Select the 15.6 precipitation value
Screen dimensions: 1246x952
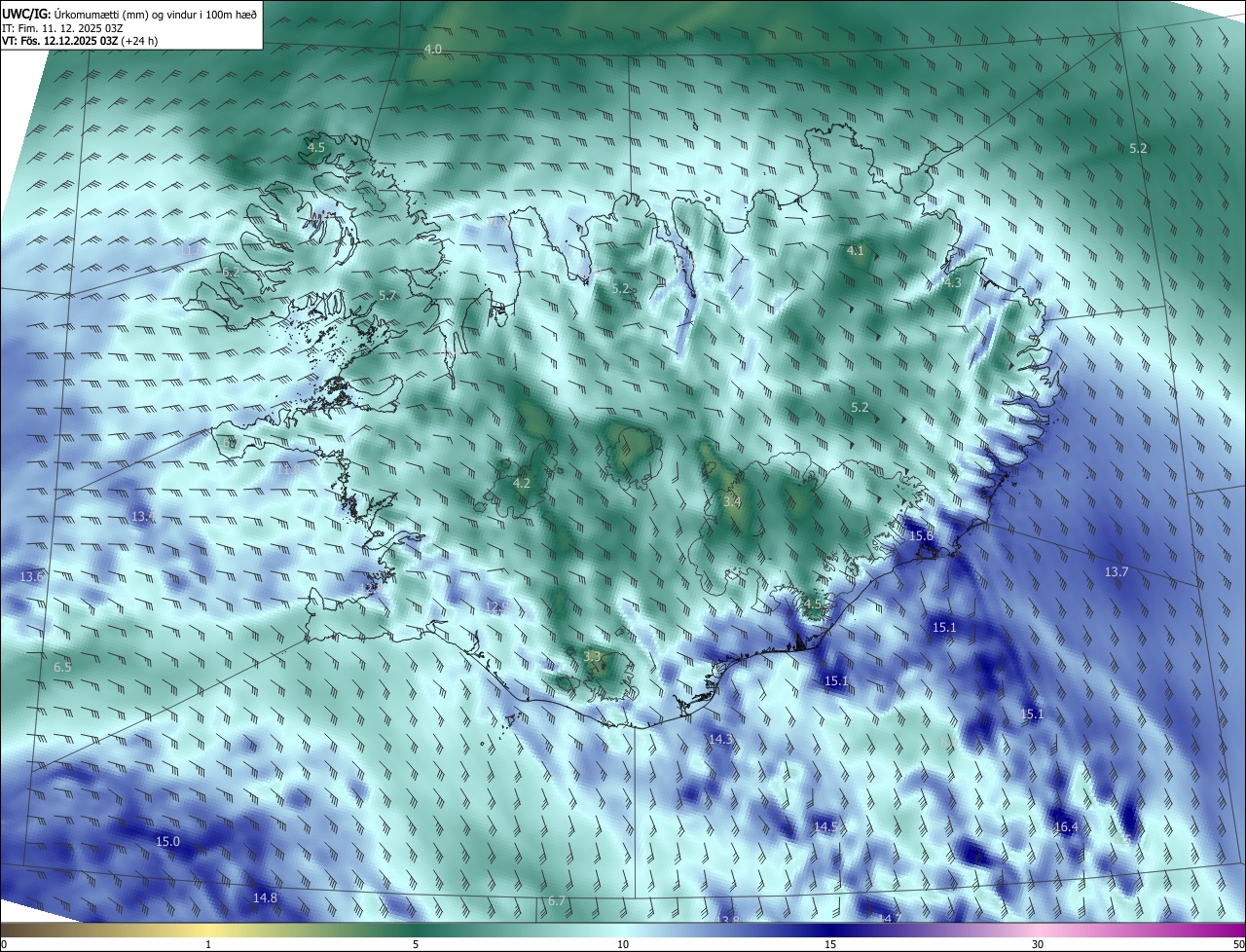pos(920,535)
